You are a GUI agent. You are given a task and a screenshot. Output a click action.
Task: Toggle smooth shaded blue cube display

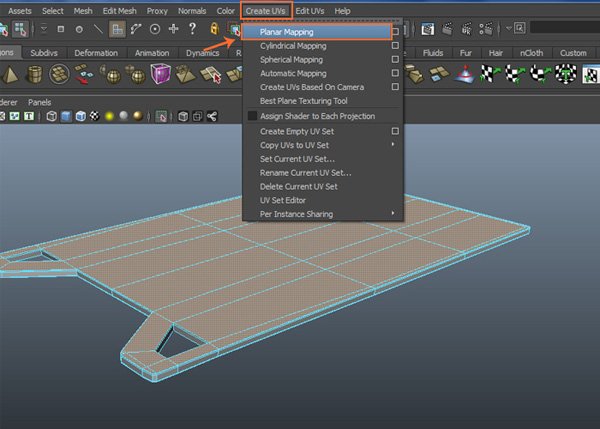coord(66,116)
